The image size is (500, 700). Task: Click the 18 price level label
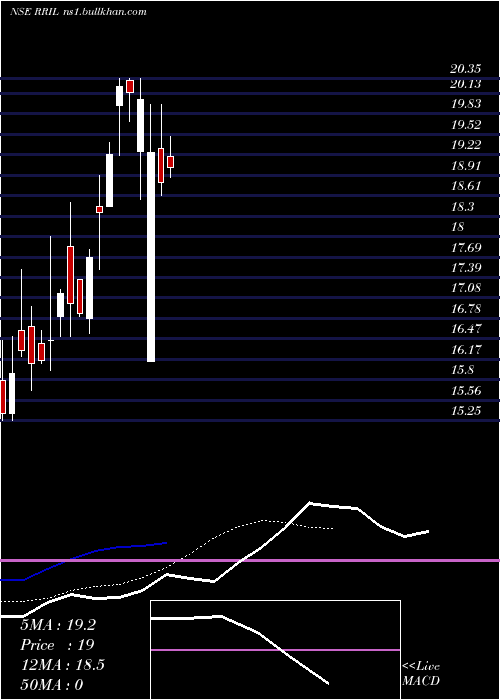(458, 227)
